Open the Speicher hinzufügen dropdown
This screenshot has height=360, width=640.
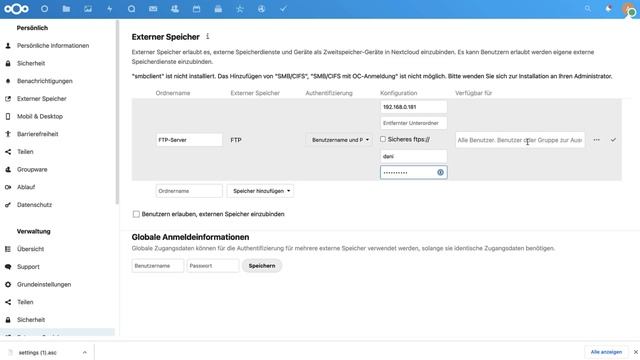coord(260,191)
